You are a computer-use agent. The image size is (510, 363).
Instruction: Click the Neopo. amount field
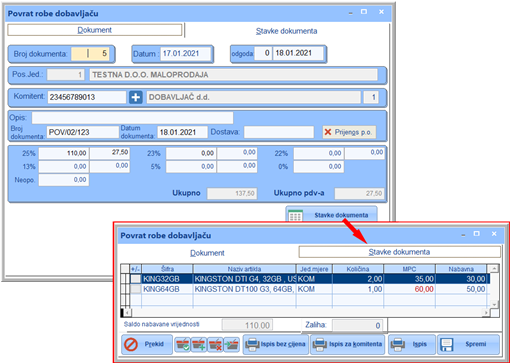coord(64,180)
